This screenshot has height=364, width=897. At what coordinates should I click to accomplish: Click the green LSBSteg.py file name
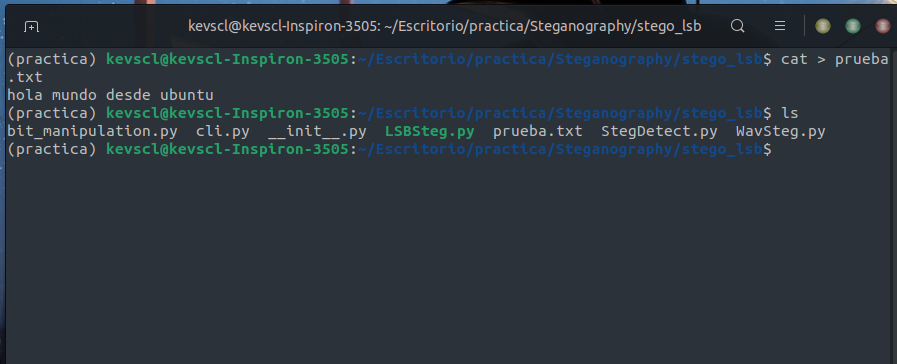point(430,132)
